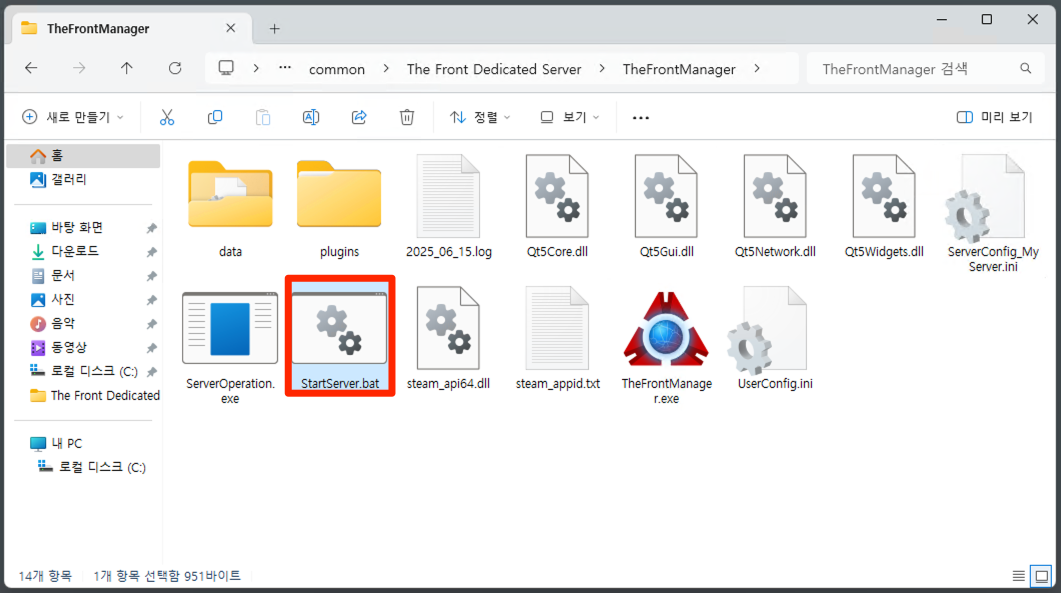Expand chevron after the PC icon in address bar
The width and height of the screenshot is (1061, 593).
coord(256,68)
